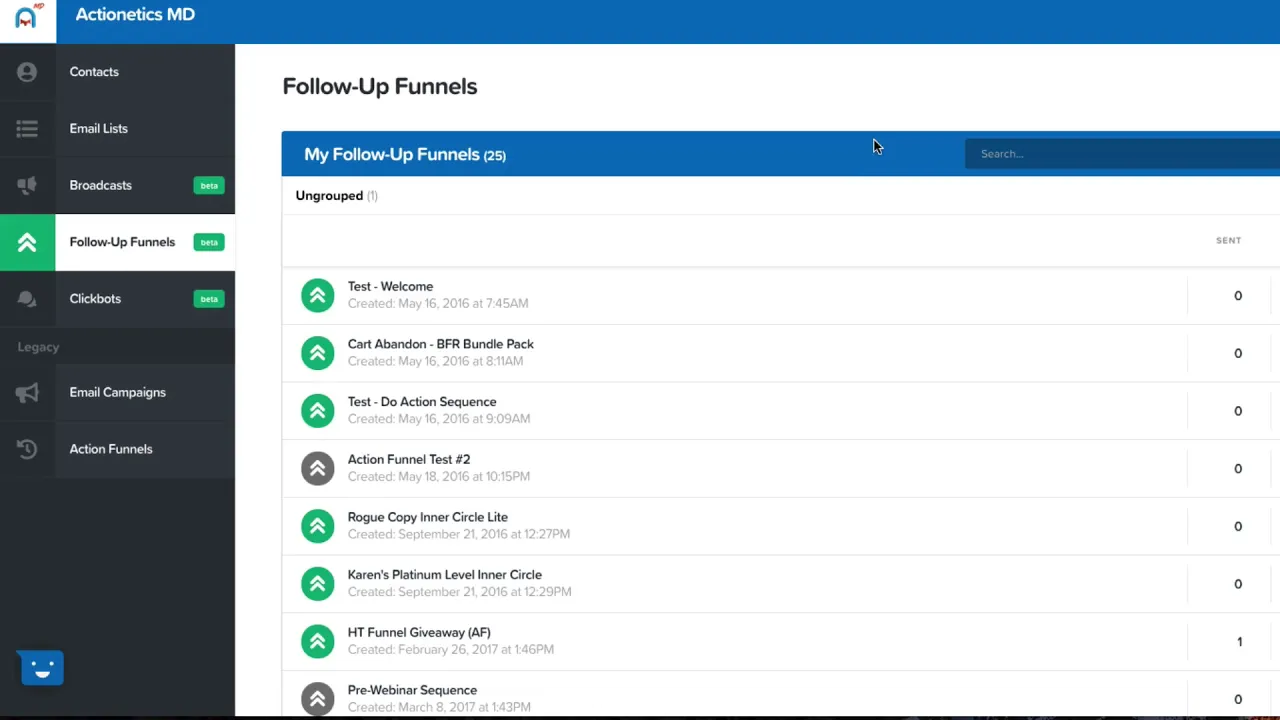The width and height of the screenshot is (1280, 720).
Task: Open Test - Do Action Sequence funnel
Action: (x=422, y=402)
